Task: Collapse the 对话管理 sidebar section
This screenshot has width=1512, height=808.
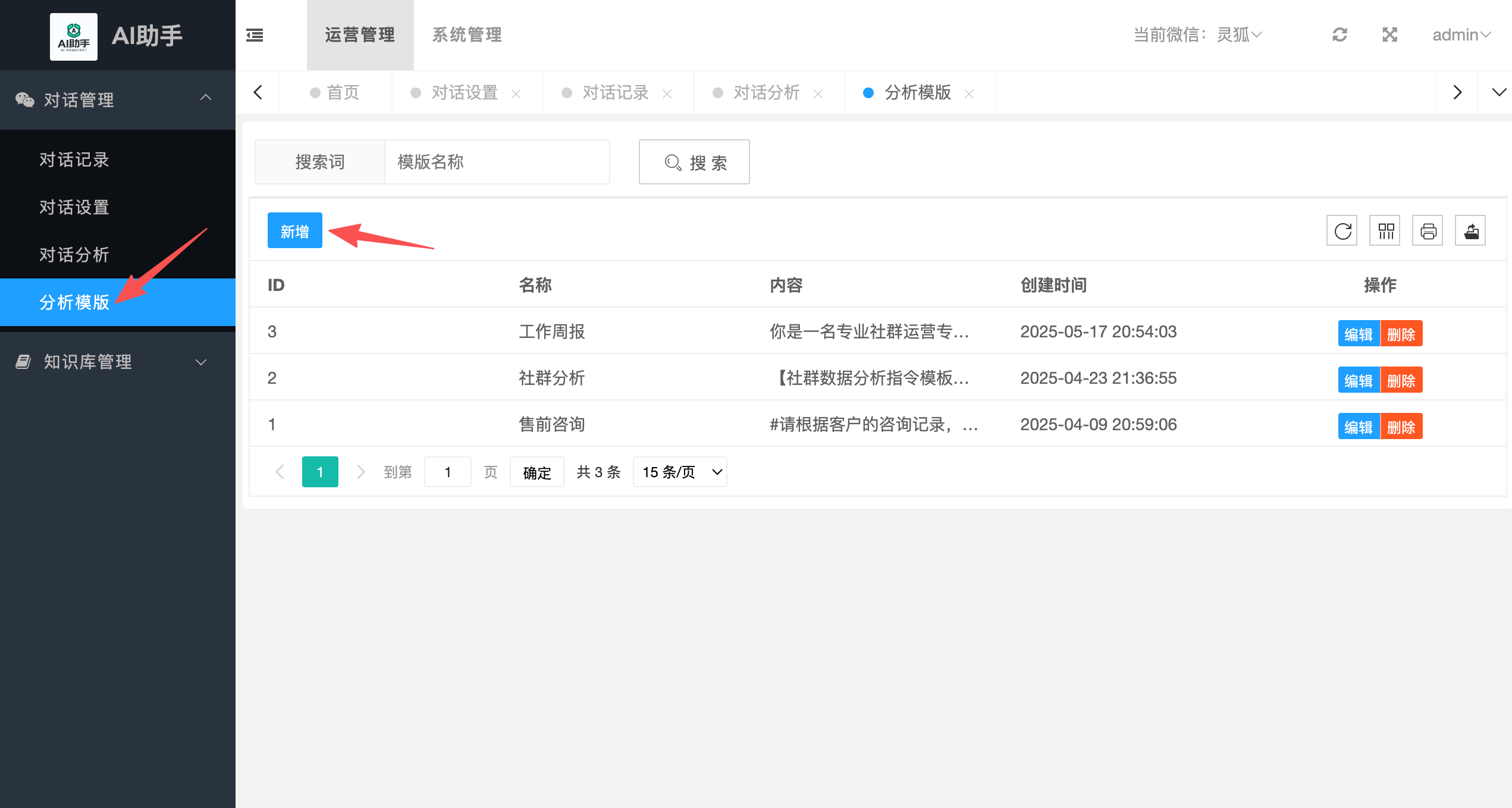Action: pyautogui.click(x=118, y=100)
